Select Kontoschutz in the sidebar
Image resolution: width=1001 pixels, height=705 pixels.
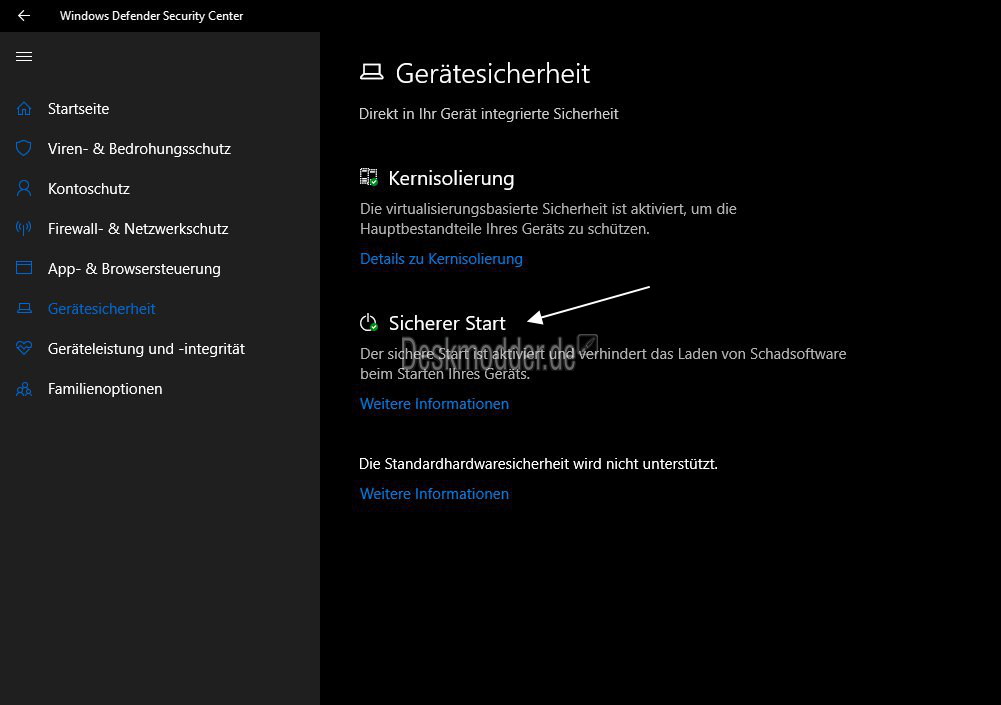click(89, 189)
